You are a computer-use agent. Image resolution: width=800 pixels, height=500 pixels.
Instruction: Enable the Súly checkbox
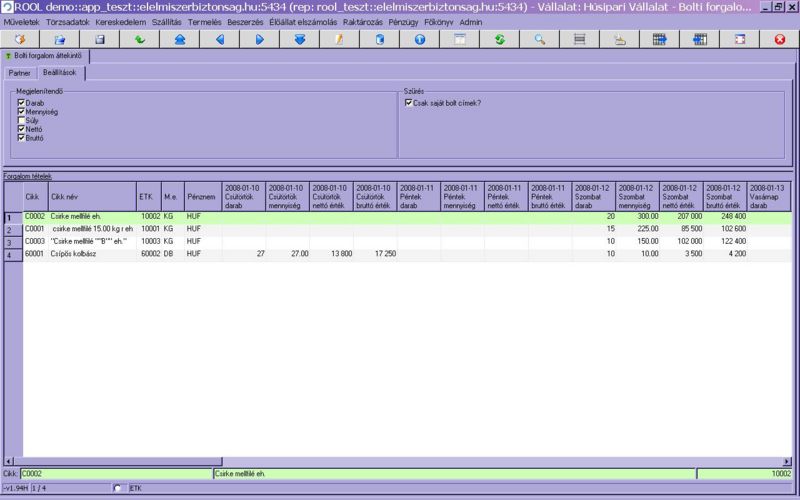tap(21, 120)
